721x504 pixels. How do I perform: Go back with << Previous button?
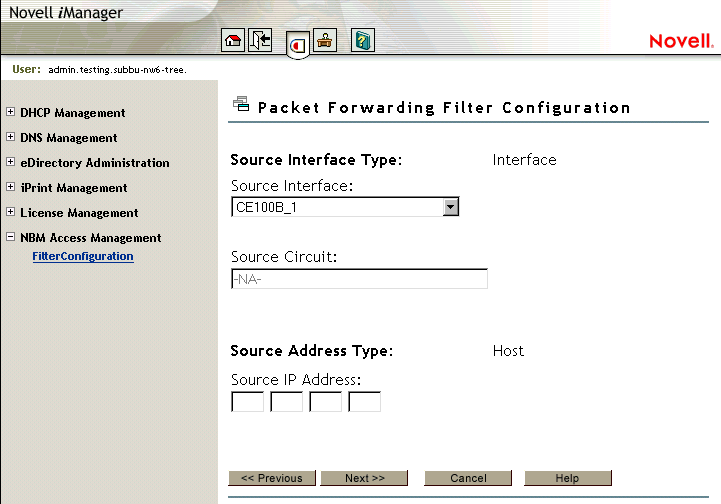point(272,478)
